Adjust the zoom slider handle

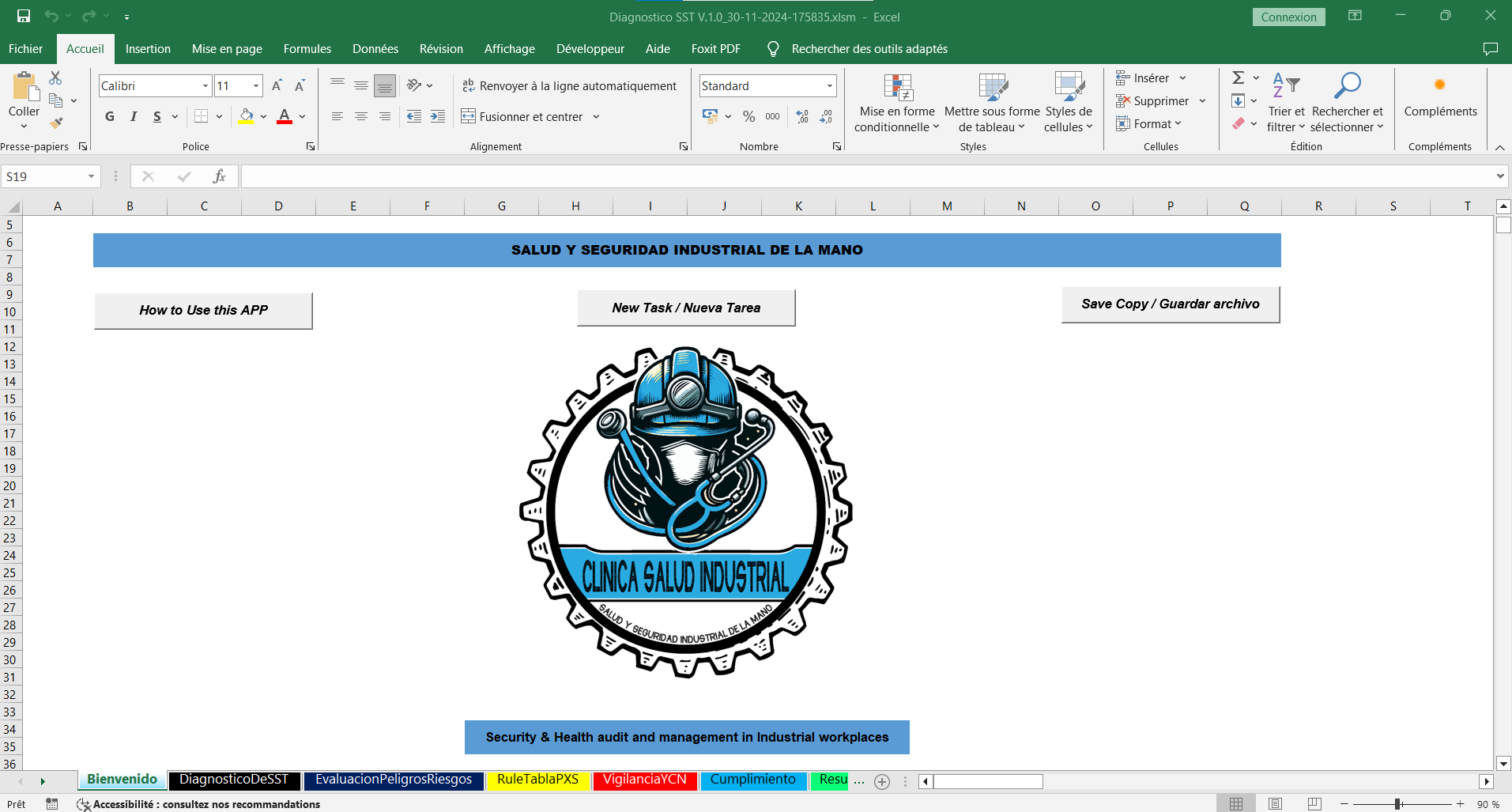(1397, 804)
